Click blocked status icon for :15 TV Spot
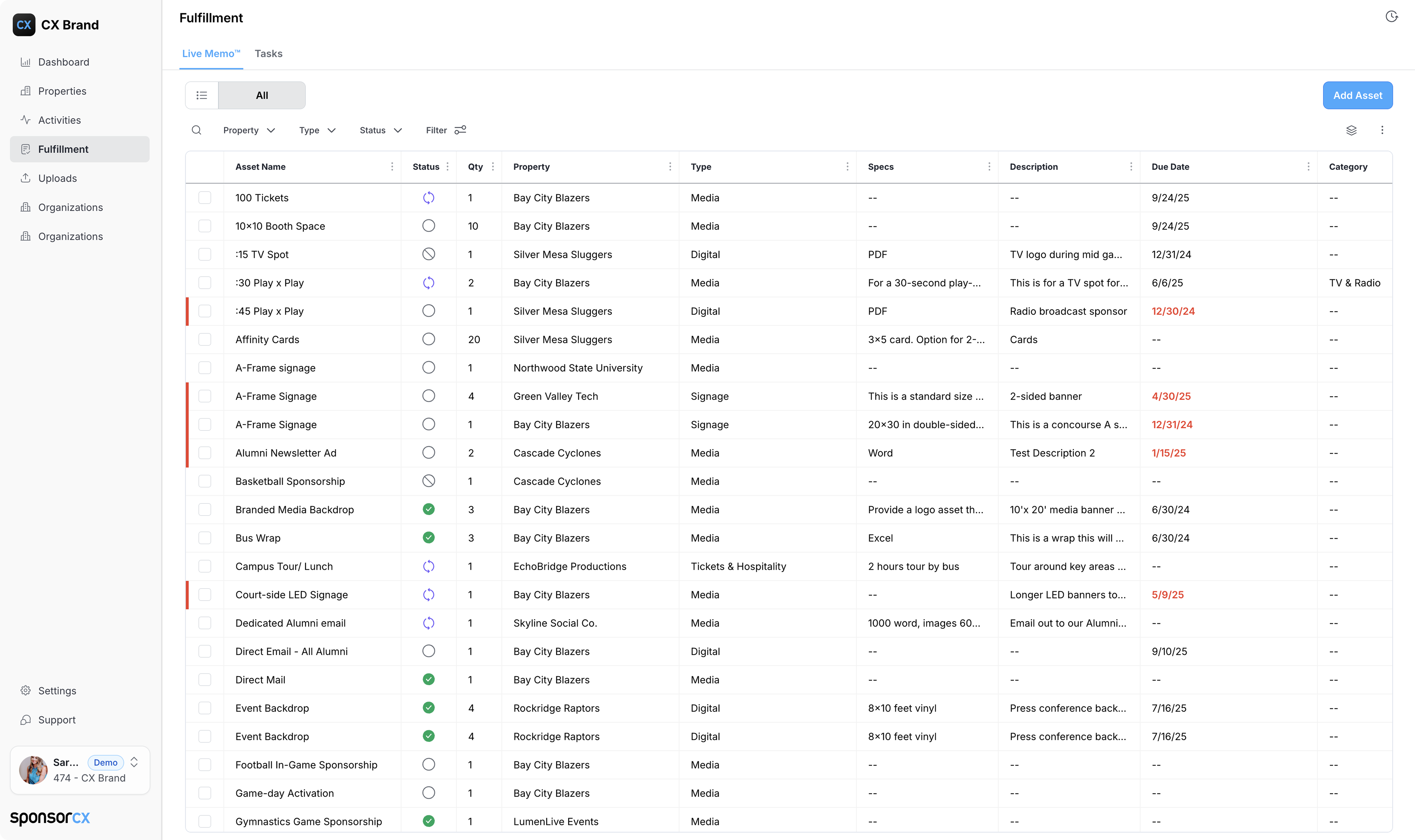This screenshot has width=1415, height=840. pyautogui.click(x=429, y=254)
